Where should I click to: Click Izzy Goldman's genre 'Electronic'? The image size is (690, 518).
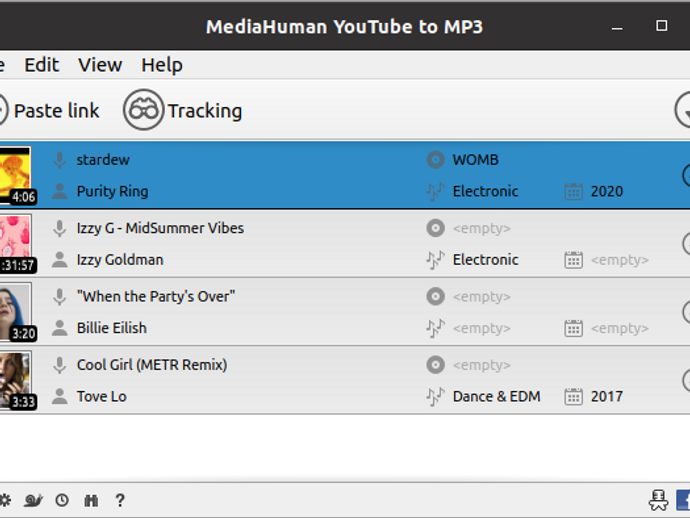[485, 260]
